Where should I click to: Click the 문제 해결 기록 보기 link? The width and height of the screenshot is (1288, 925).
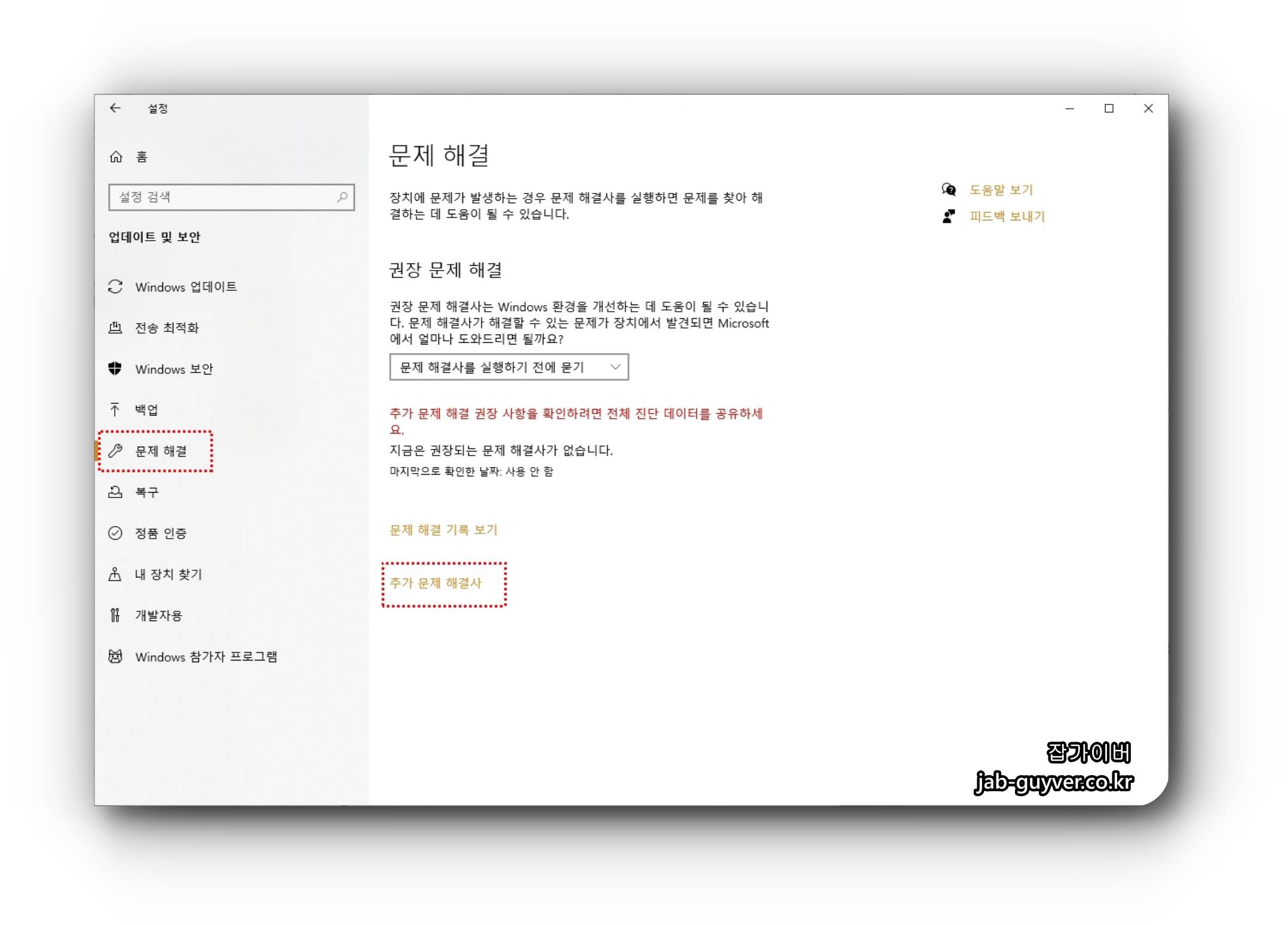tap(443, 530)
